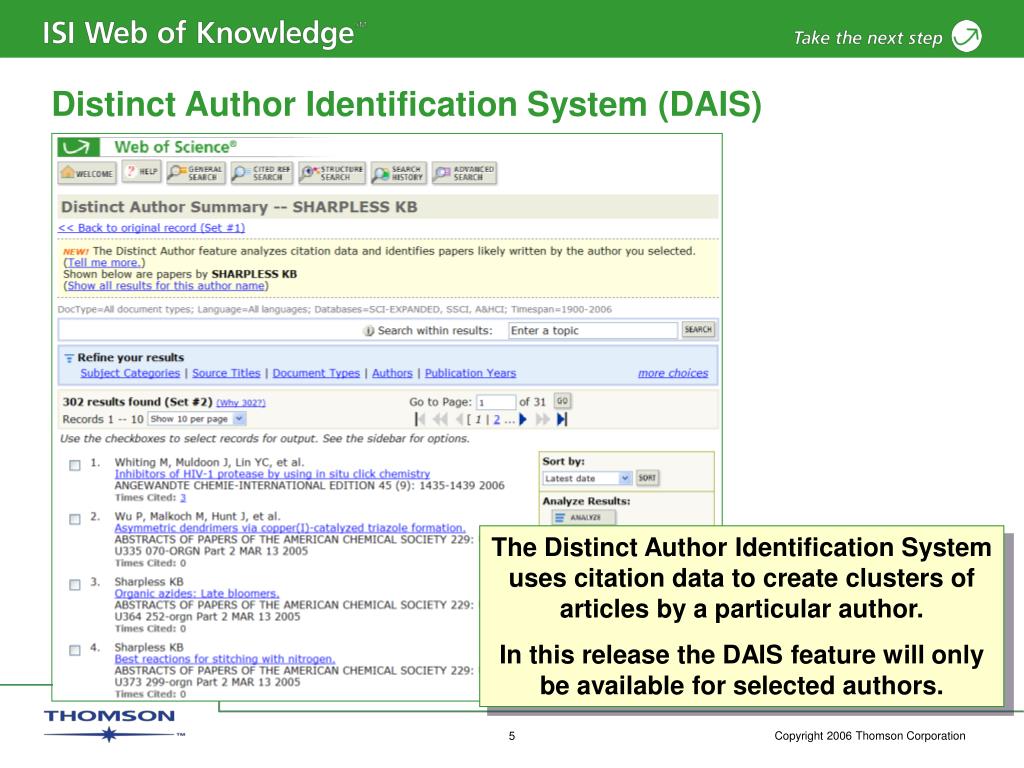Click Times Cited count 3 for record 1
Viewport: 1024px width, 768px height.
pyautogui.click(x=184, y=498)
